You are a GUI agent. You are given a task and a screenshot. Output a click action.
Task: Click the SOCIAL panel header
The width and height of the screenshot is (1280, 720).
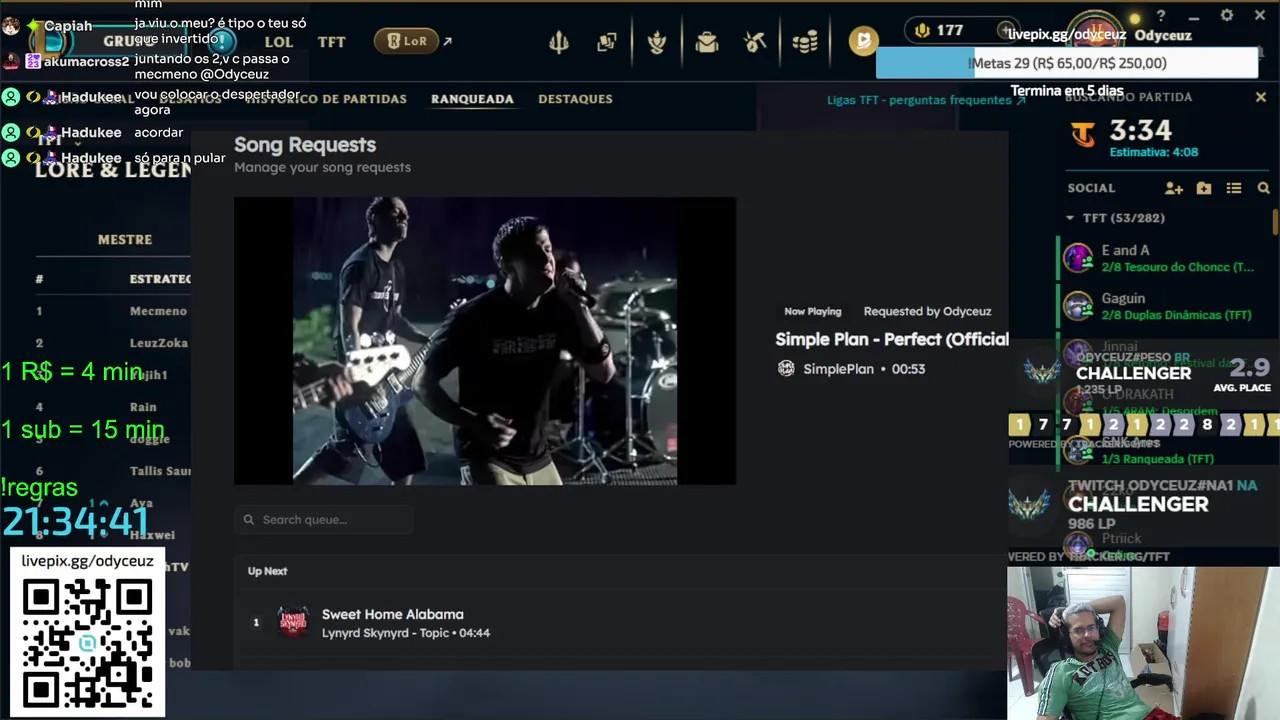(1091, 188)
